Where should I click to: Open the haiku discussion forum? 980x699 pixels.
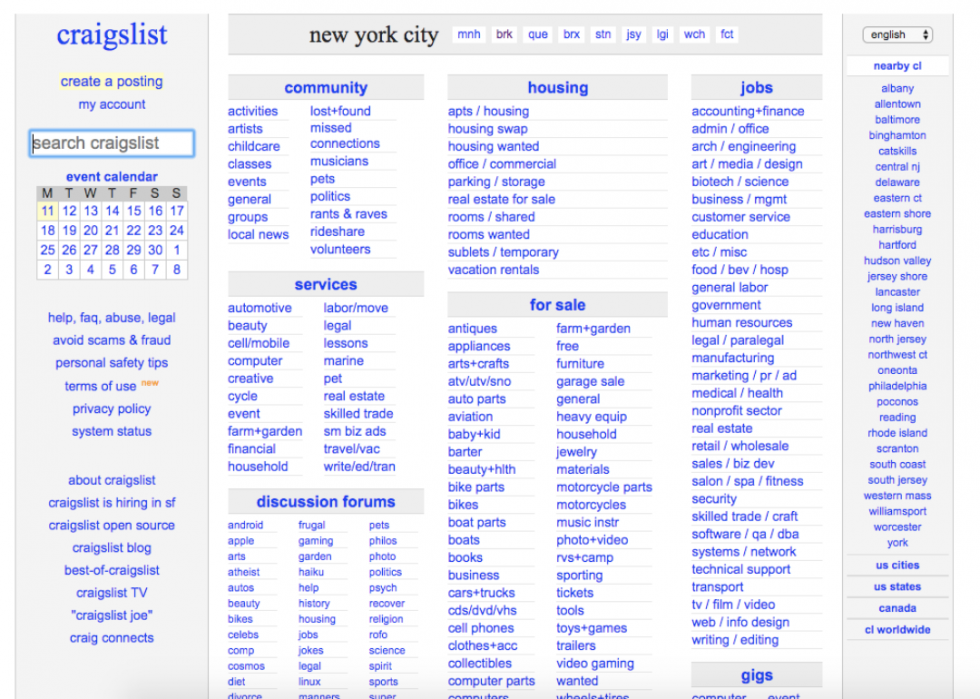(311, 572)
